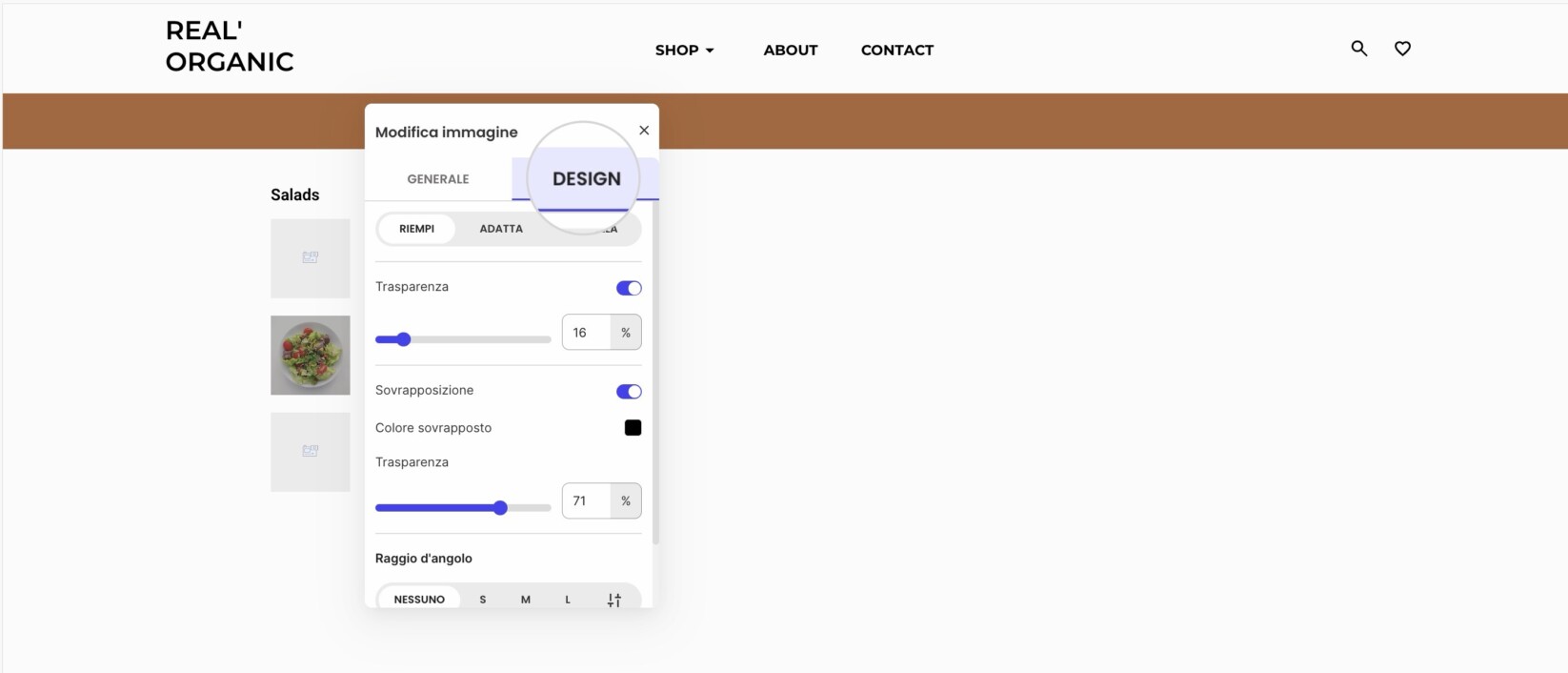Select the placeholder image above the salad photo

click(x=311, y=258)
